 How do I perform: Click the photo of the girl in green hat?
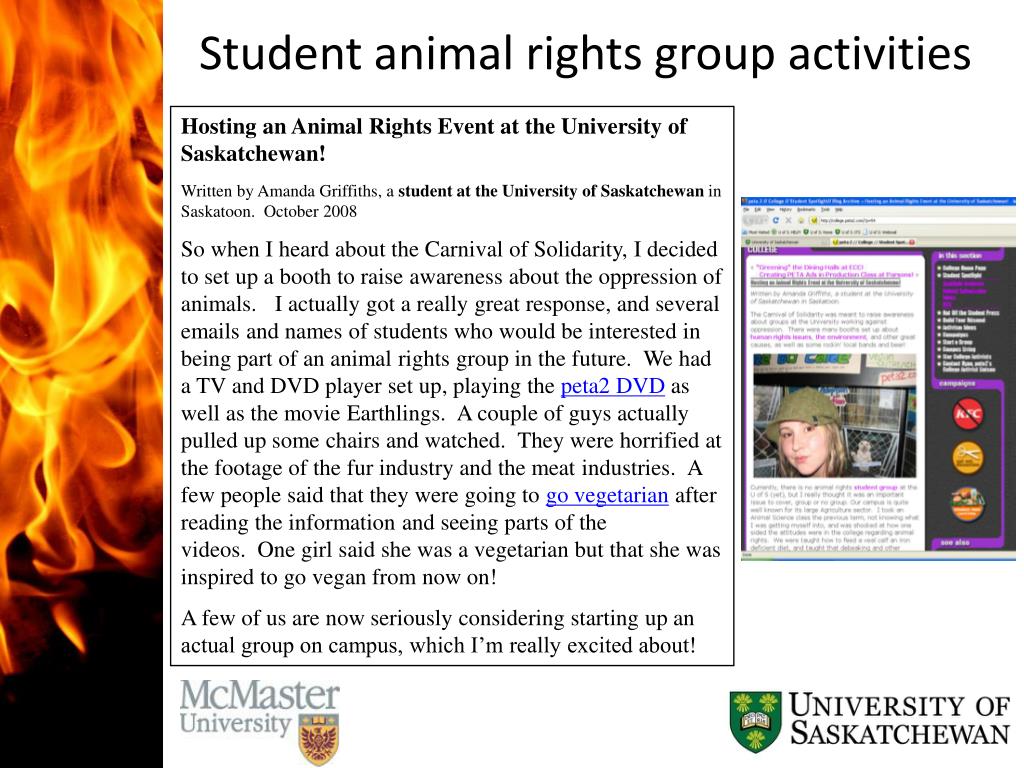click(x=834, y=415)
